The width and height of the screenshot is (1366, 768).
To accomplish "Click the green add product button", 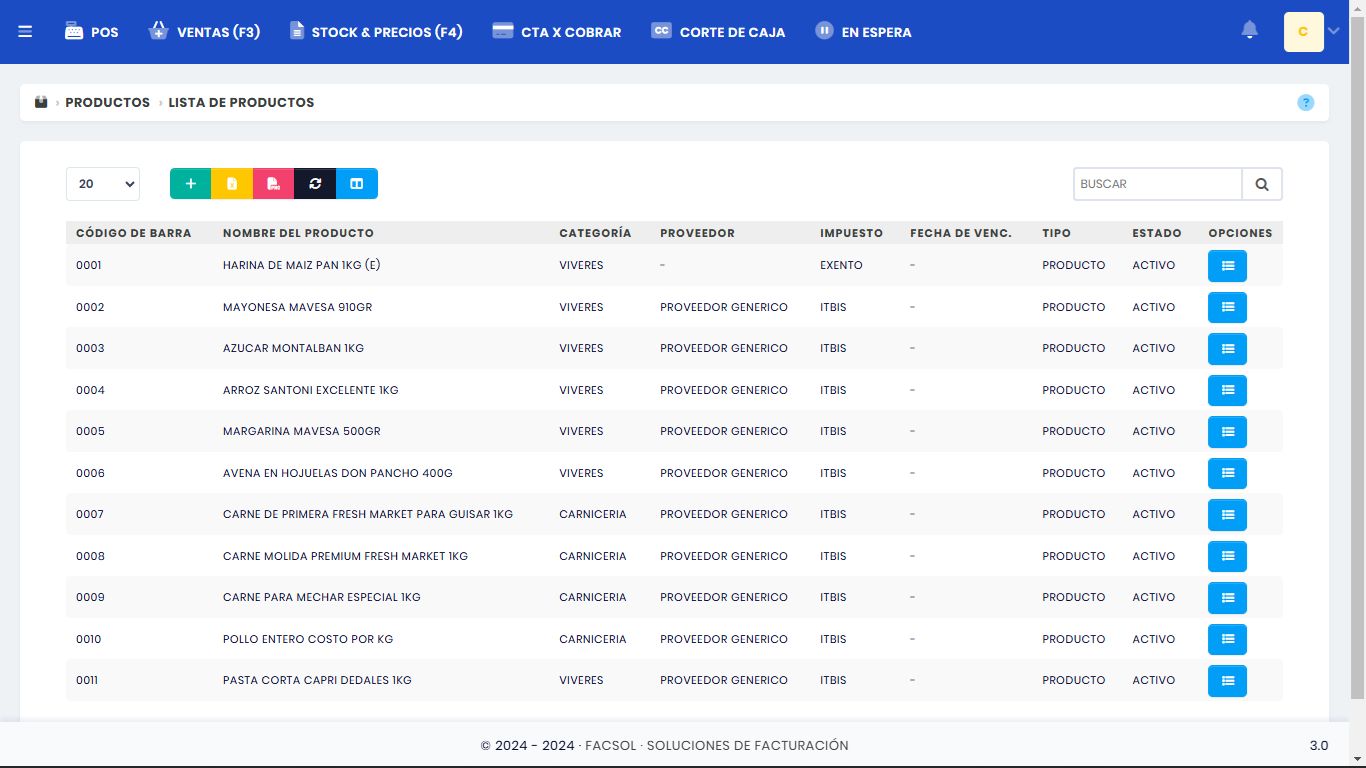I will coord(190,184).
